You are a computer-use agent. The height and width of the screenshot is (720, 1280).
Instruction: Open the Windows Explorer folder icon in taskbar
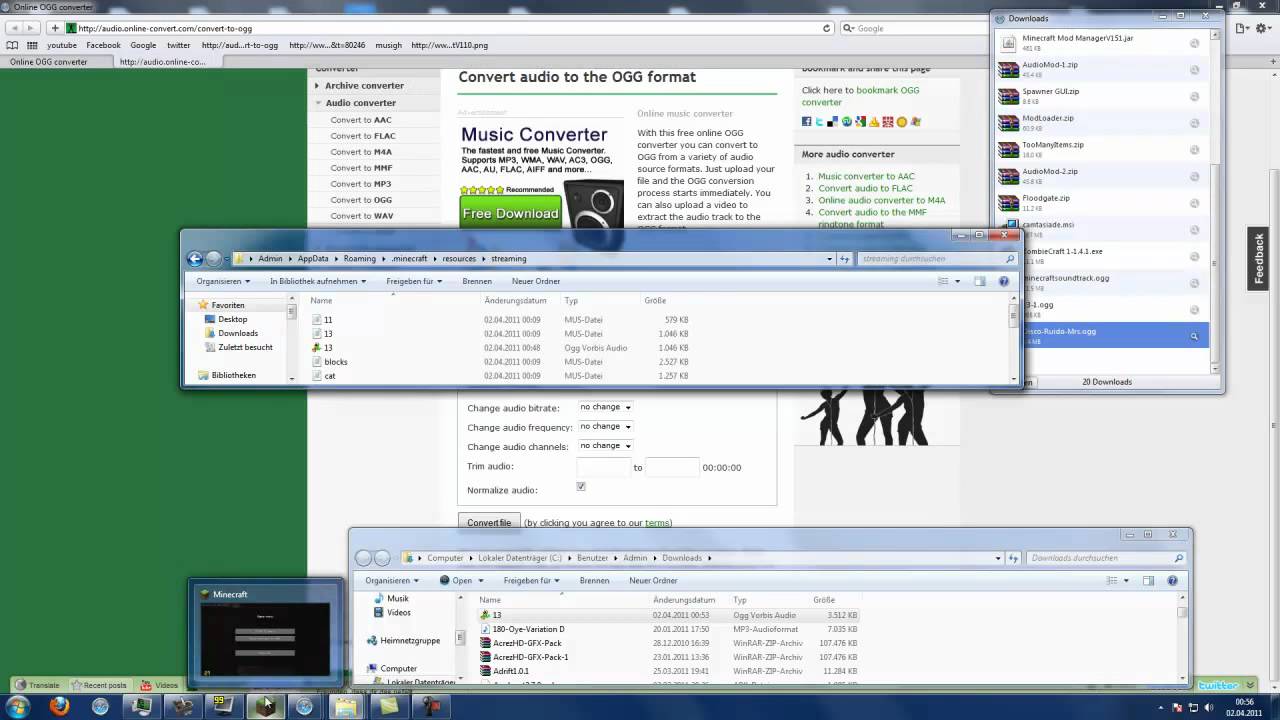click(x=346, y=706)
